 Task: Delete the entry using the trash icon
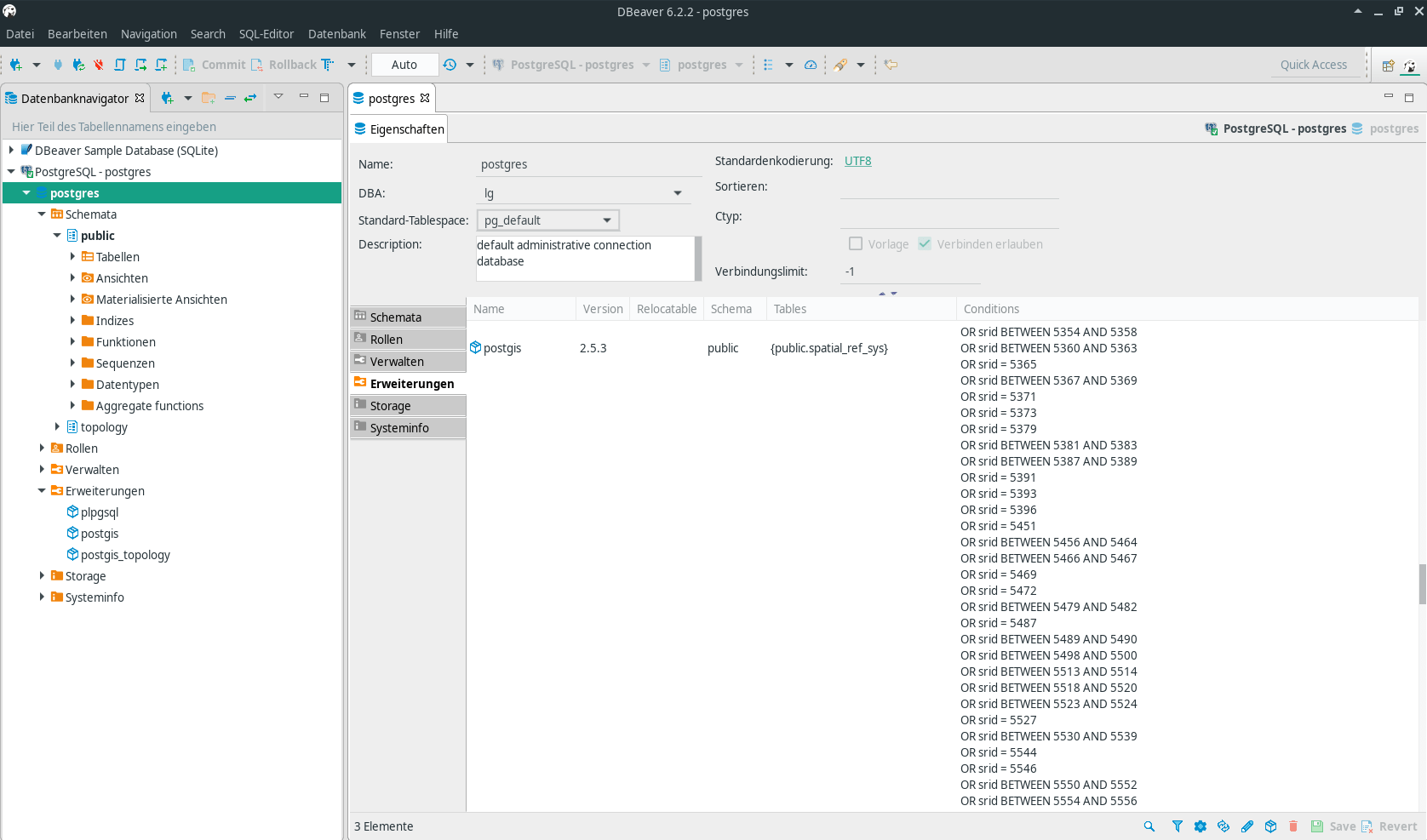pyautogui.click(x=1293, y=826)
